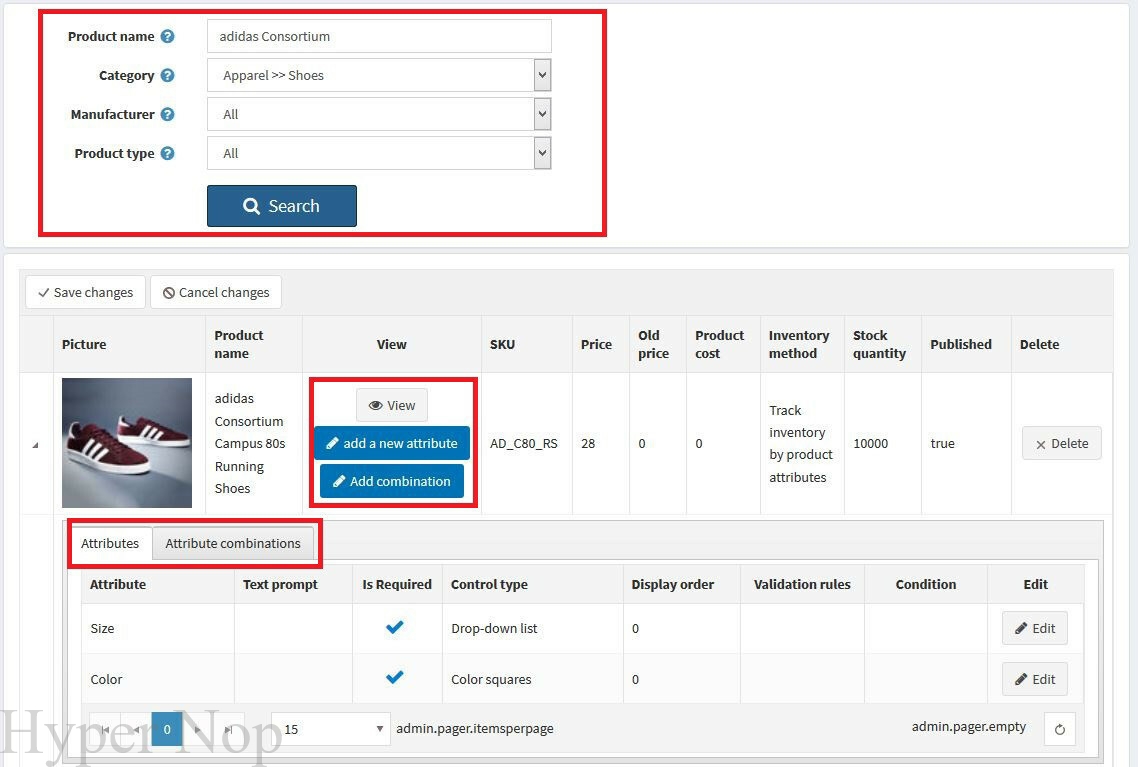Open Product type help question-mark icon
Image resolution: width=1138 pixels, height=767 pixels.
click(x=168, y=153)
